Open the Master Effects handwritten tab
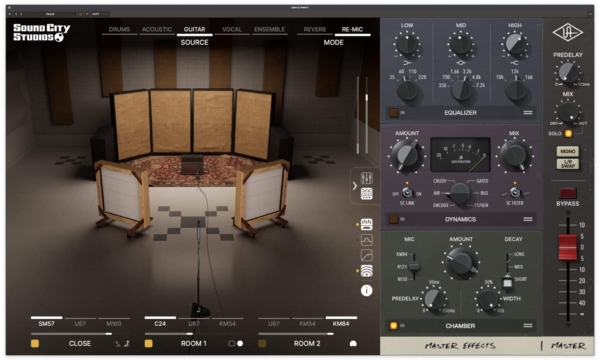 [460, 346]
